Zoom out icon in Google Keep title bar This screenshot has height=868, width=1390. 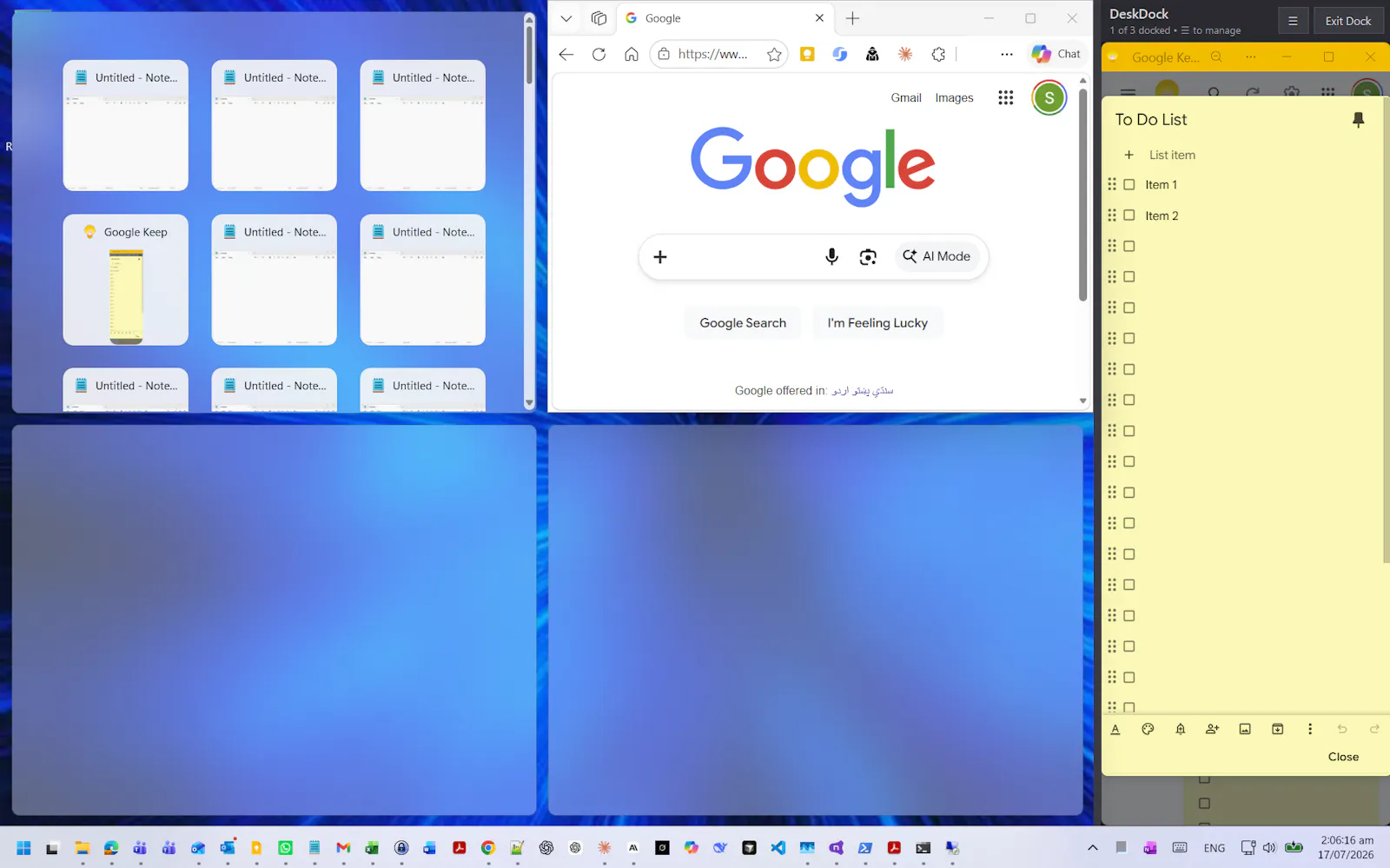(1216, 57)
